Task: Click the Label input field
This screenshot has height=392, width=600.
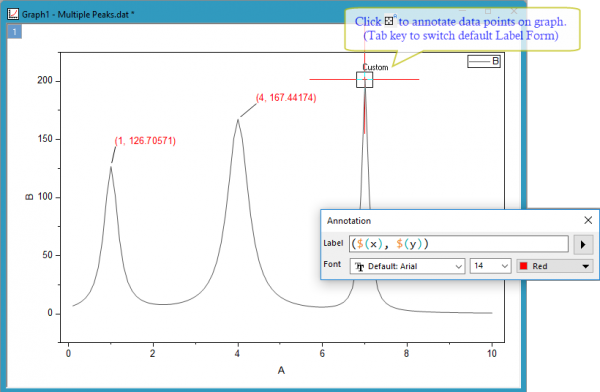Action: point(458,244)
